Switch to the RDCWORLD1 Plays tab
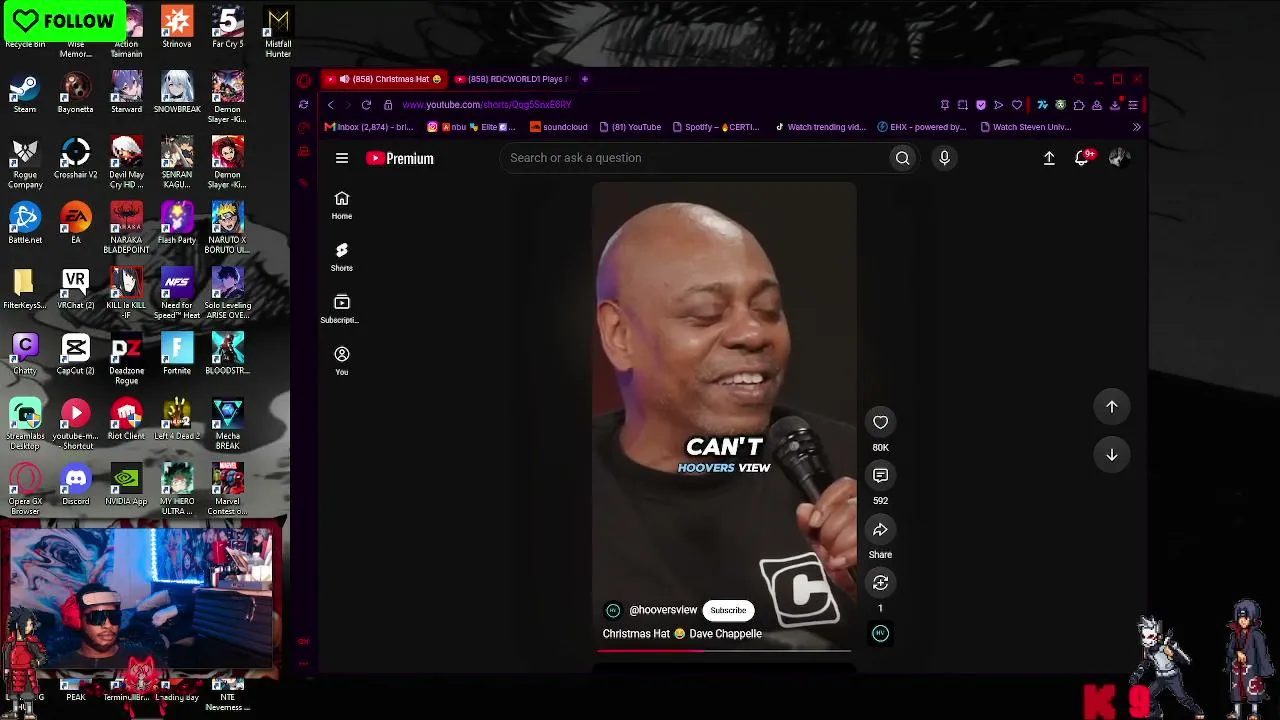 (511, 79)
